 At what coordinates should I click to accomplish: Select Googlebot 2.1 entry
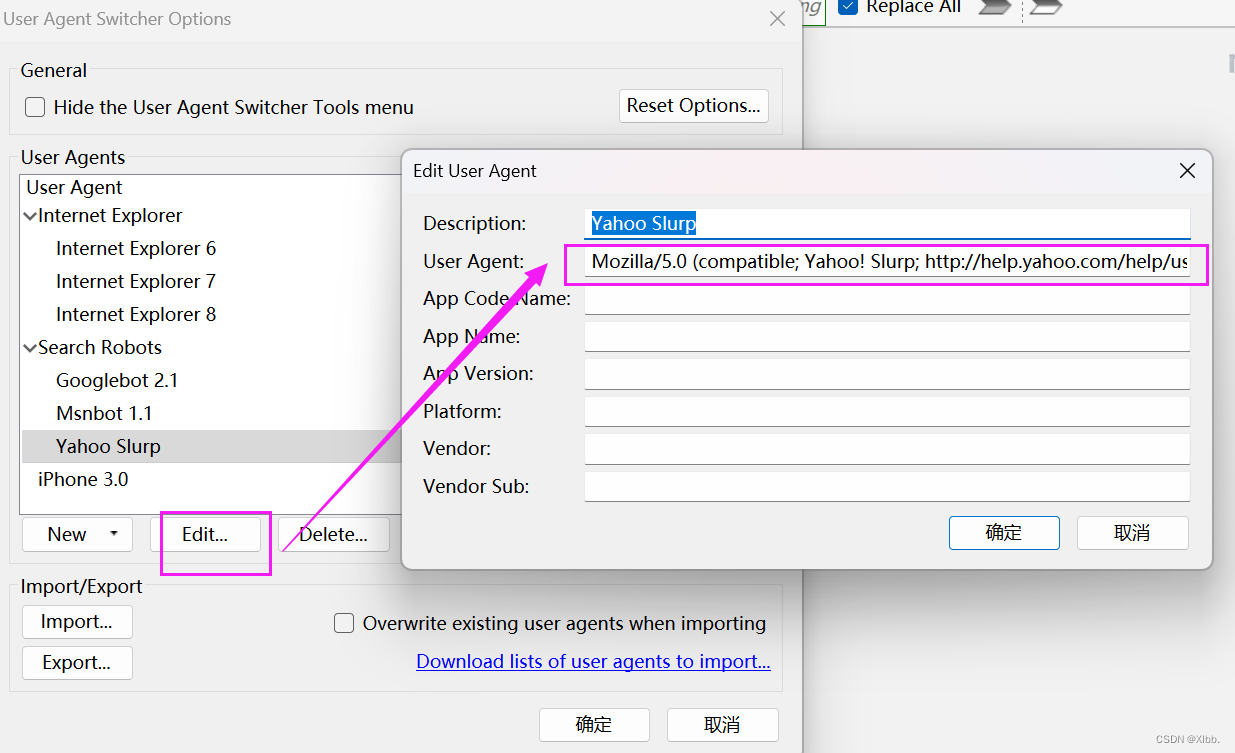(x=117, y=380)
